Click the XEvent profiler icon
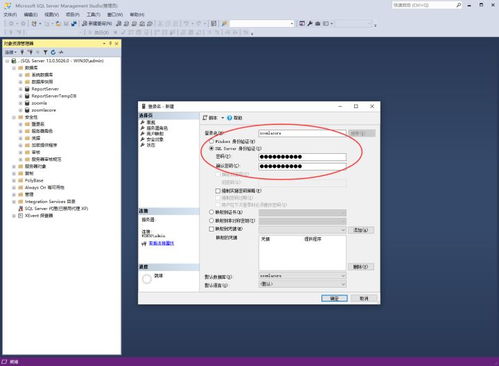This screenshot has width=499, height=366. [21, 216]
